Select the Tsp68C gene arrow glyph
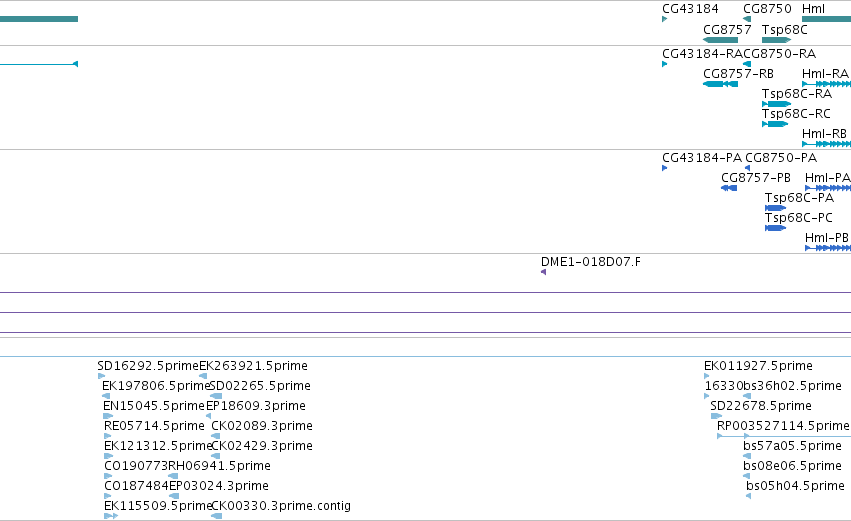Image resolution: width=851 pixels, height=521 pixels. point(777,40)
